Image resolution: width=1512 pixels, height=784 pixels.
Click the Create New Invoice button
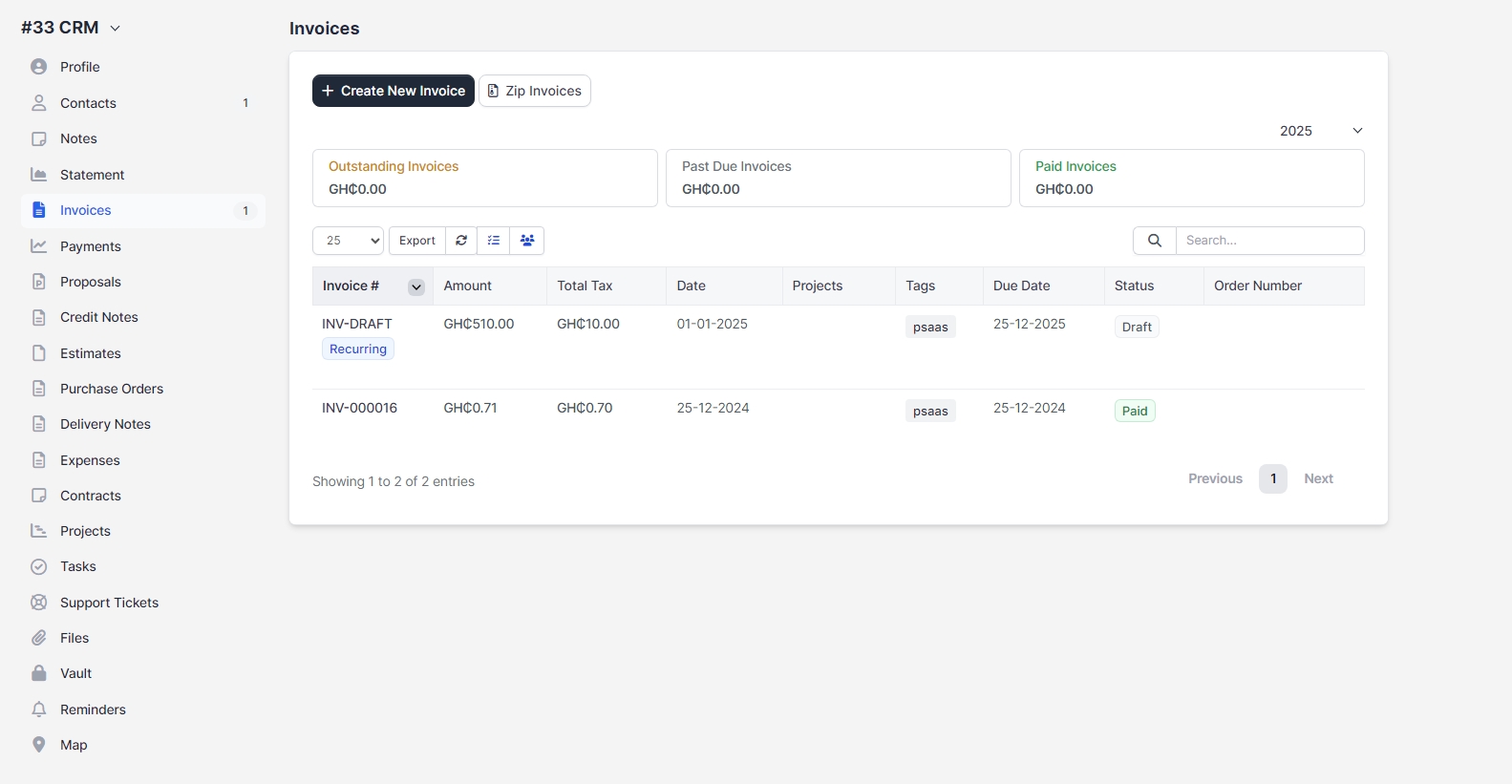tap(393, 91)
